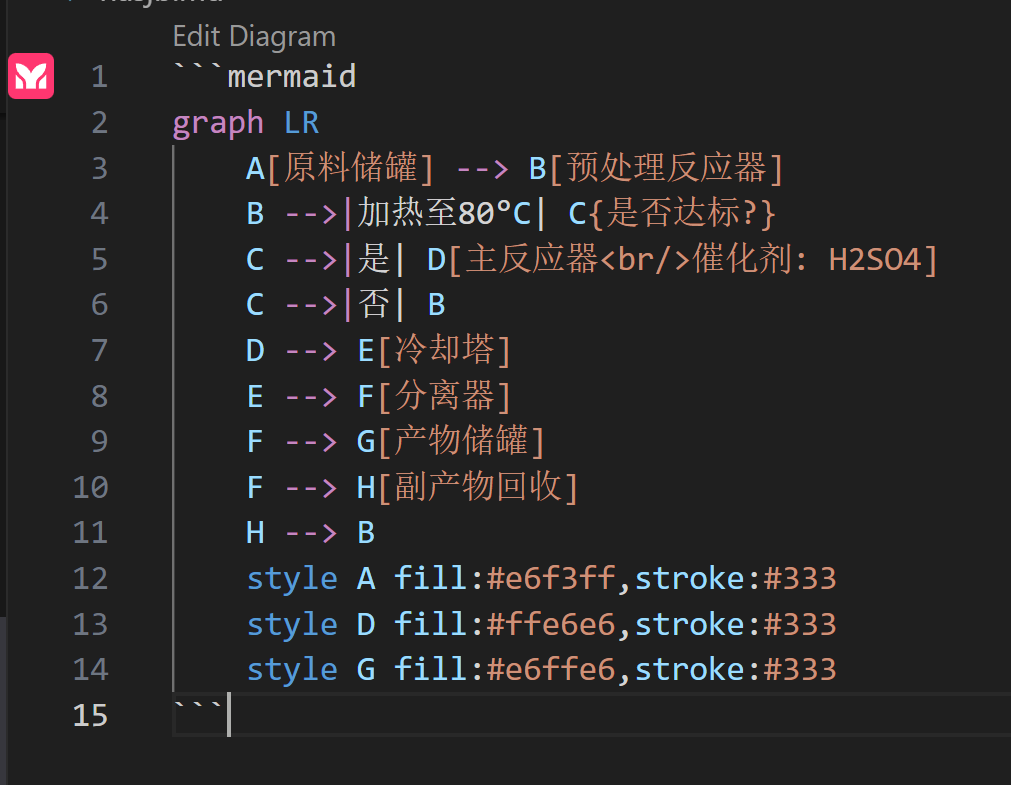This screenshot has height=785, width=1011.
Task: Click the 产物储罐 node label
Action: click(x=462, y=441)
